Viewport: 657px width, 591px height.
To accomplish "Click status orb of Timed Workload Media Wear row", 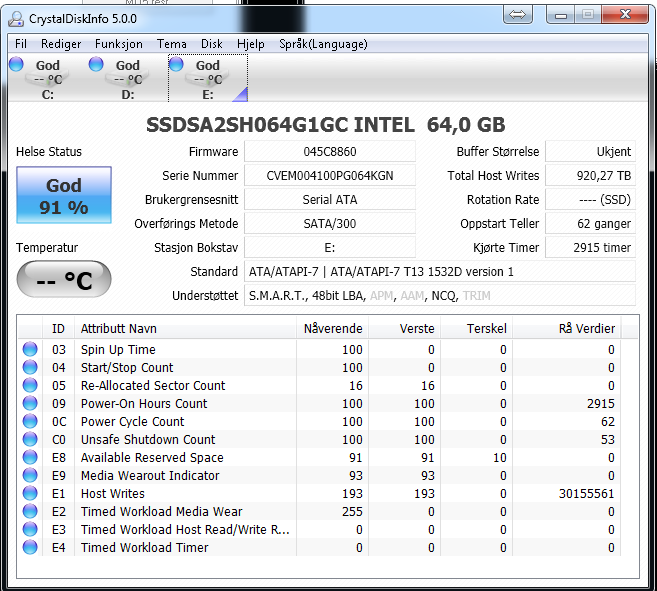I will [x=30, y=511].
